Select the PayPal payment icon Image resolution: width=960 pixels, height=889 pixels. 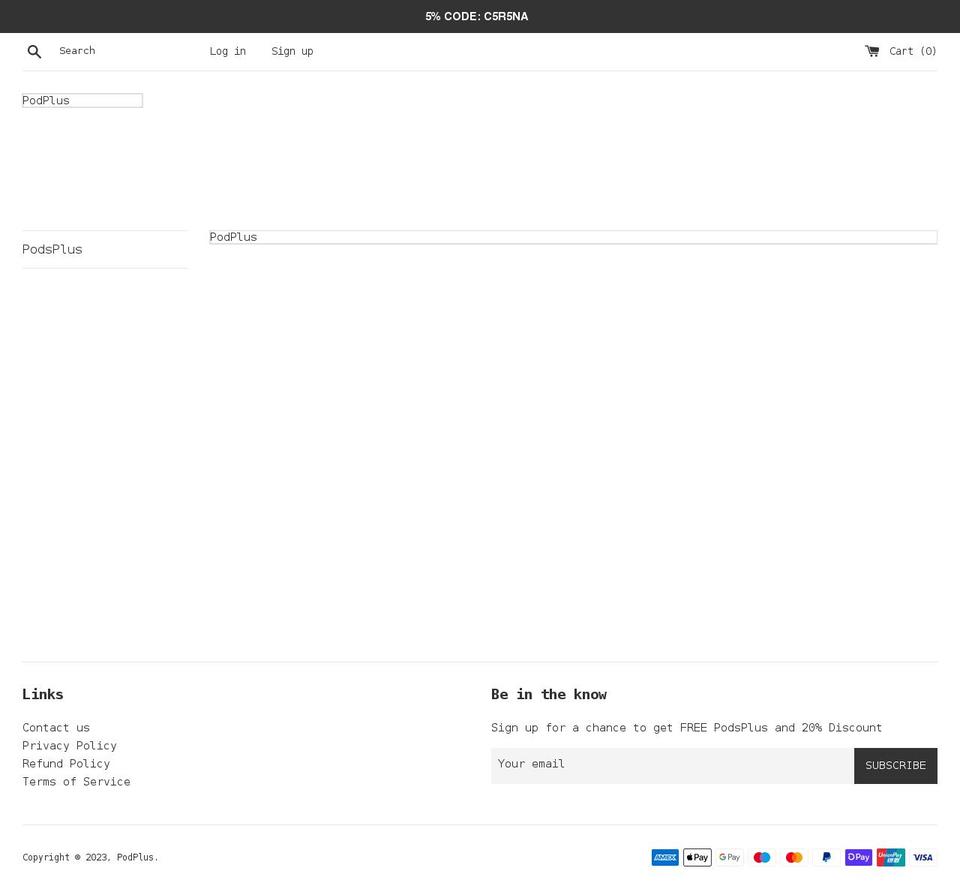[x=826, y=857]
